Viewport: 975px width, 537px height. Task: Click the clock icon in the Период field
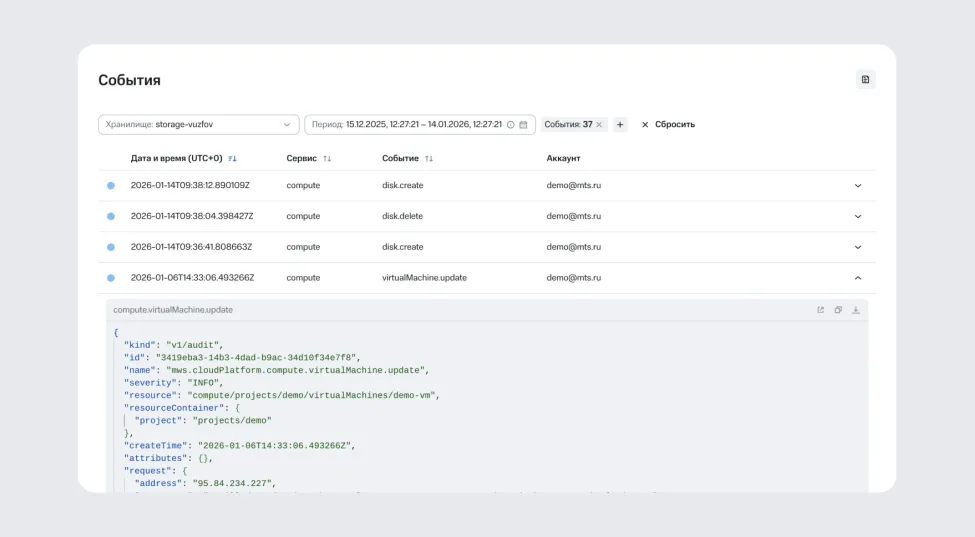(510, 125)
